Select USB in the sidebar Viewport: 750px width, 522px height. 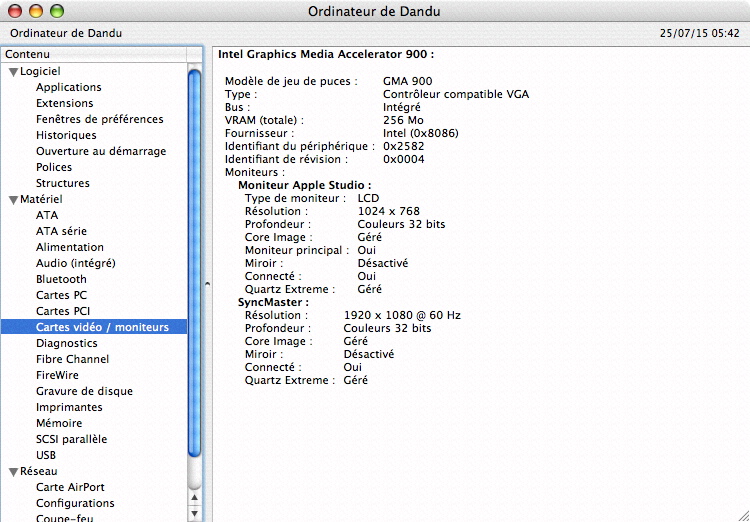(x=46, y=455)
